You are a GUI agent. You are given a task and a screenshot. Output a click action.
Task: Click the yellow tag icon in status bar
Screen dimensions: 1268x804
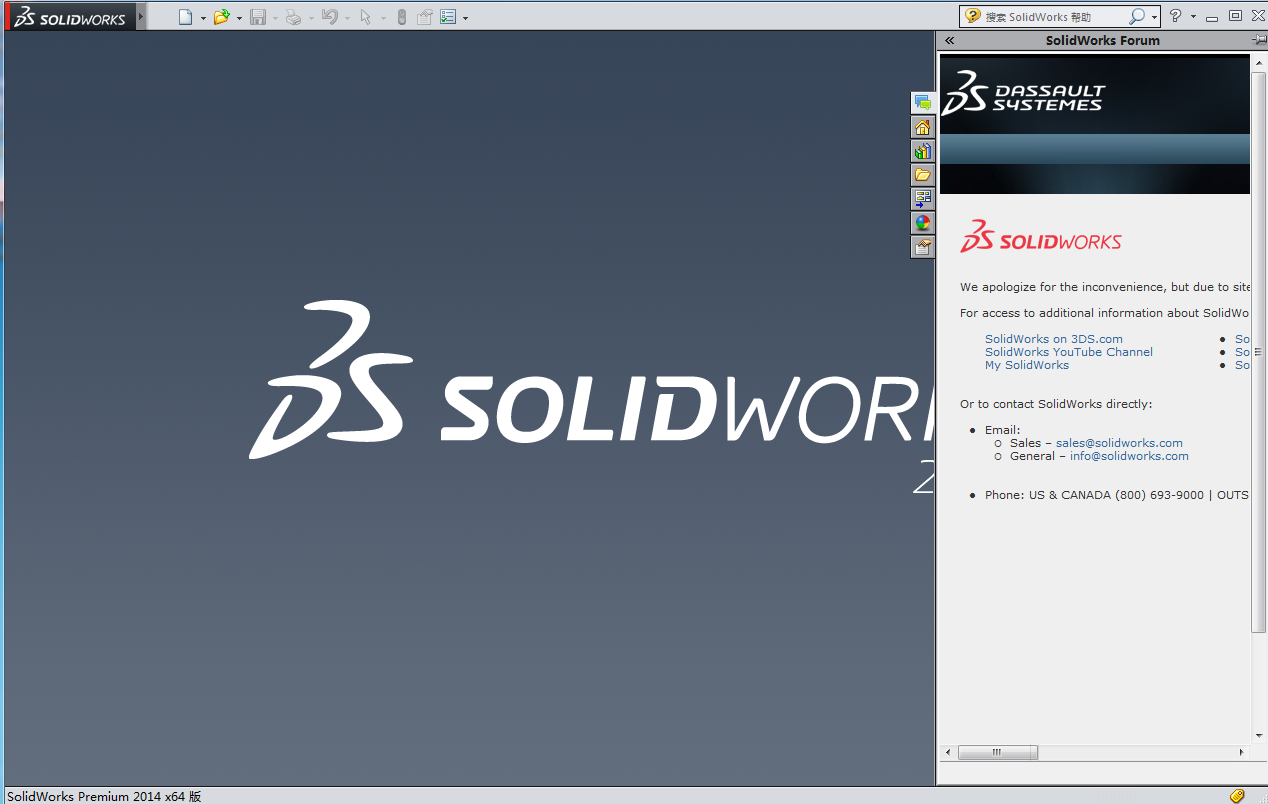point(1237,796)
